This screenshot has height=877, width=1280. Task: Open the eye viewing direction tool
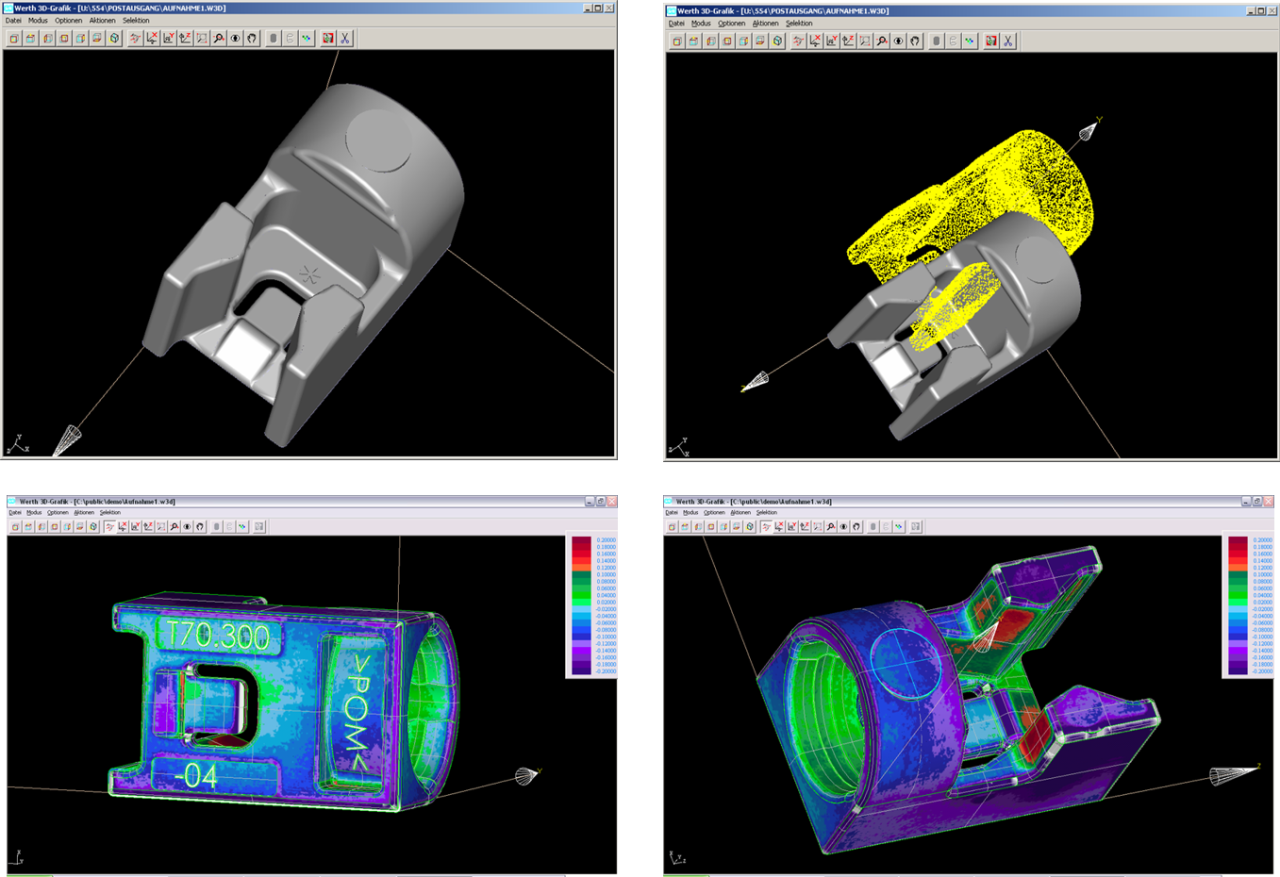[x=233, y=38]
